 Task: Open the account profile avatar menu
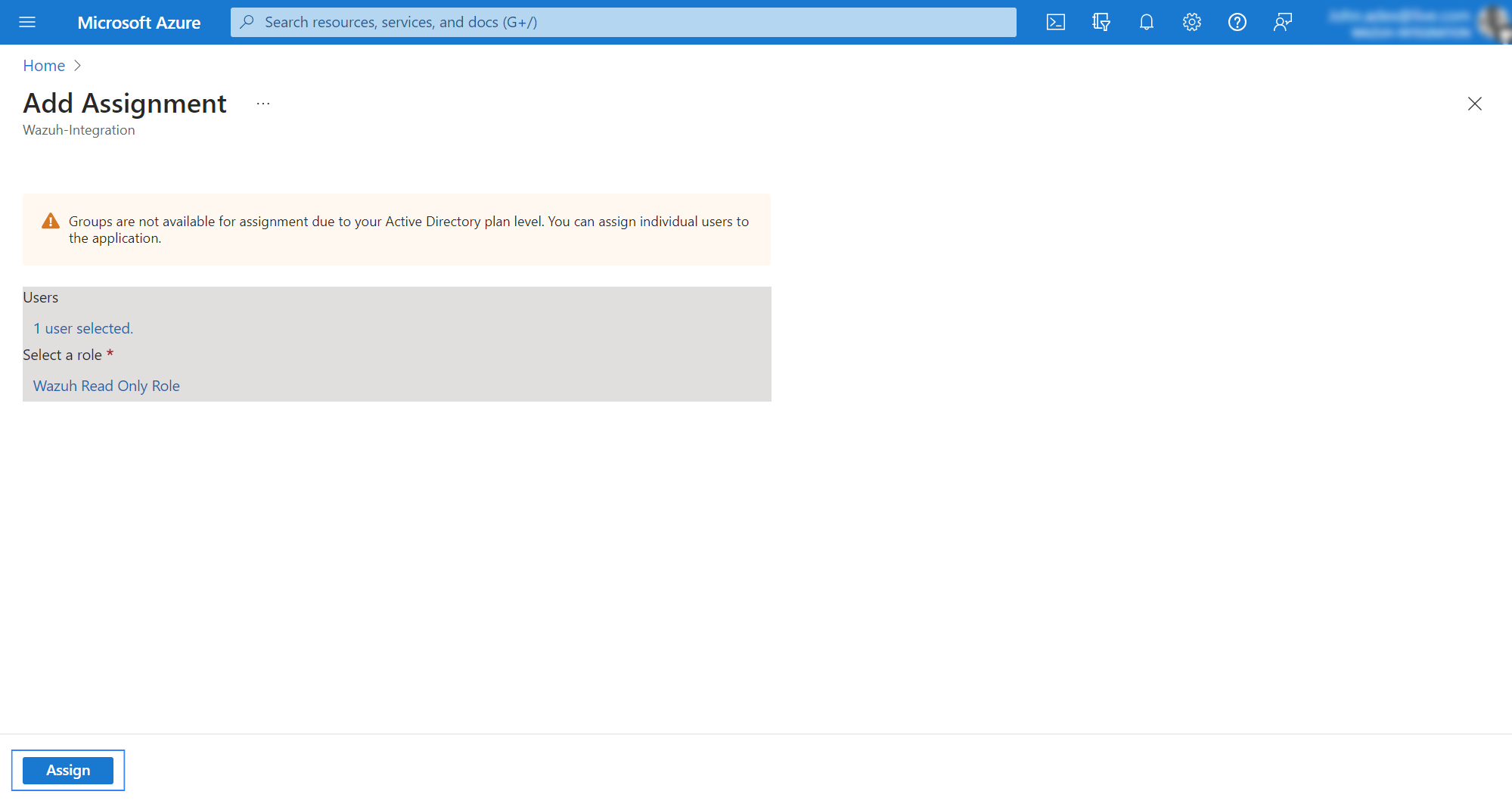(1493, 22)
